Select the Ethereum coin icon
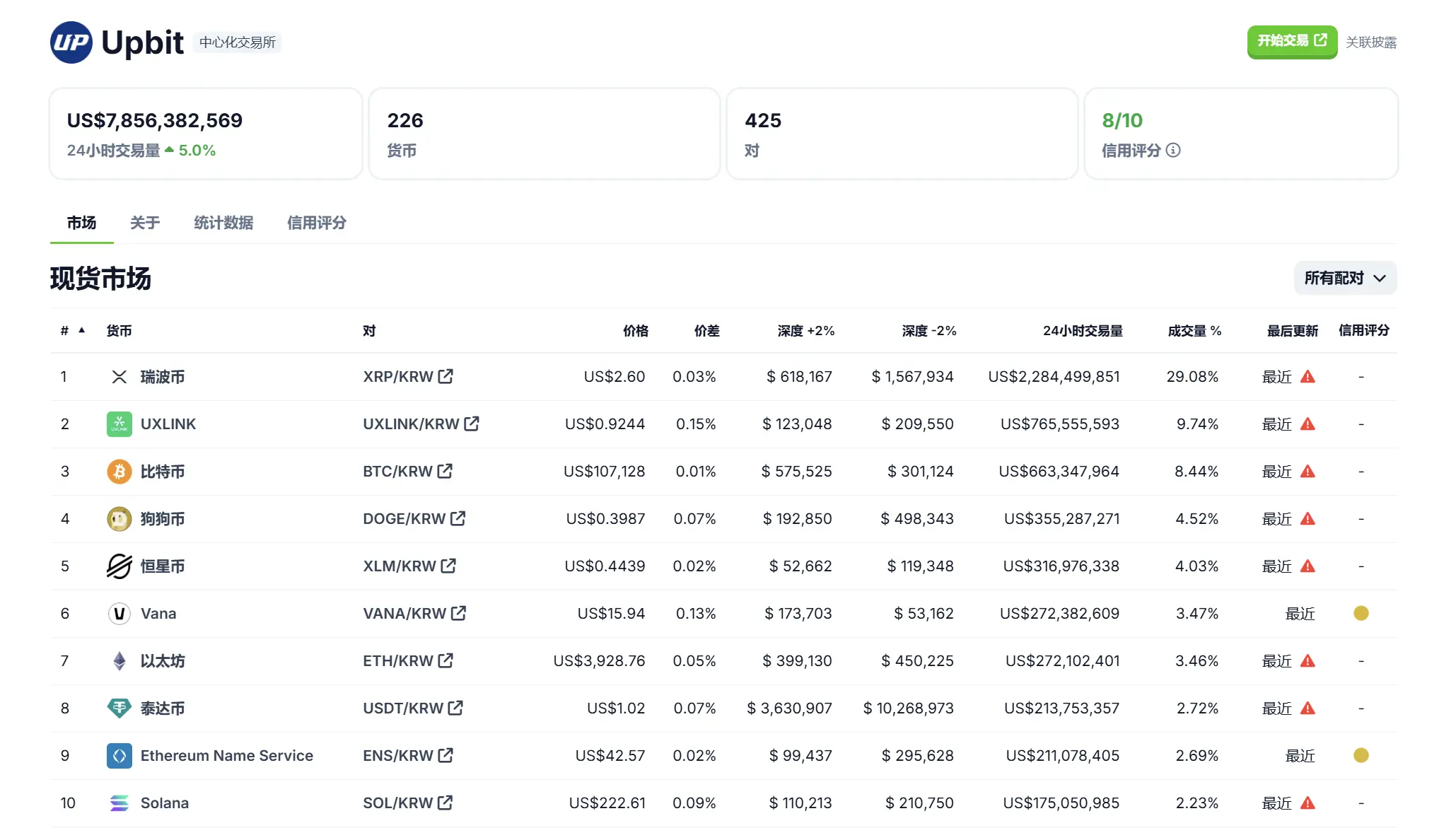 coord(119,661)
